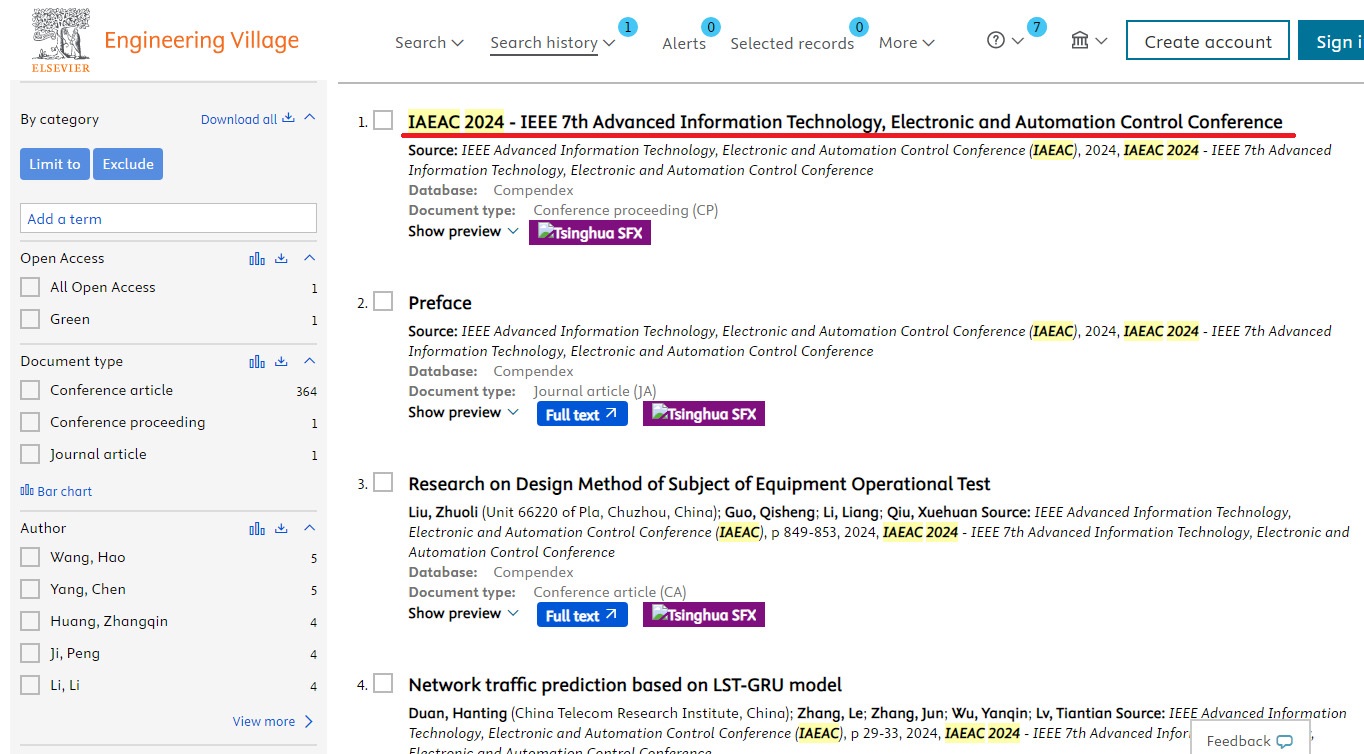The image size is (1364, 754).
Task: Open the help question mark icon
Action: click(x=995, y=41)
